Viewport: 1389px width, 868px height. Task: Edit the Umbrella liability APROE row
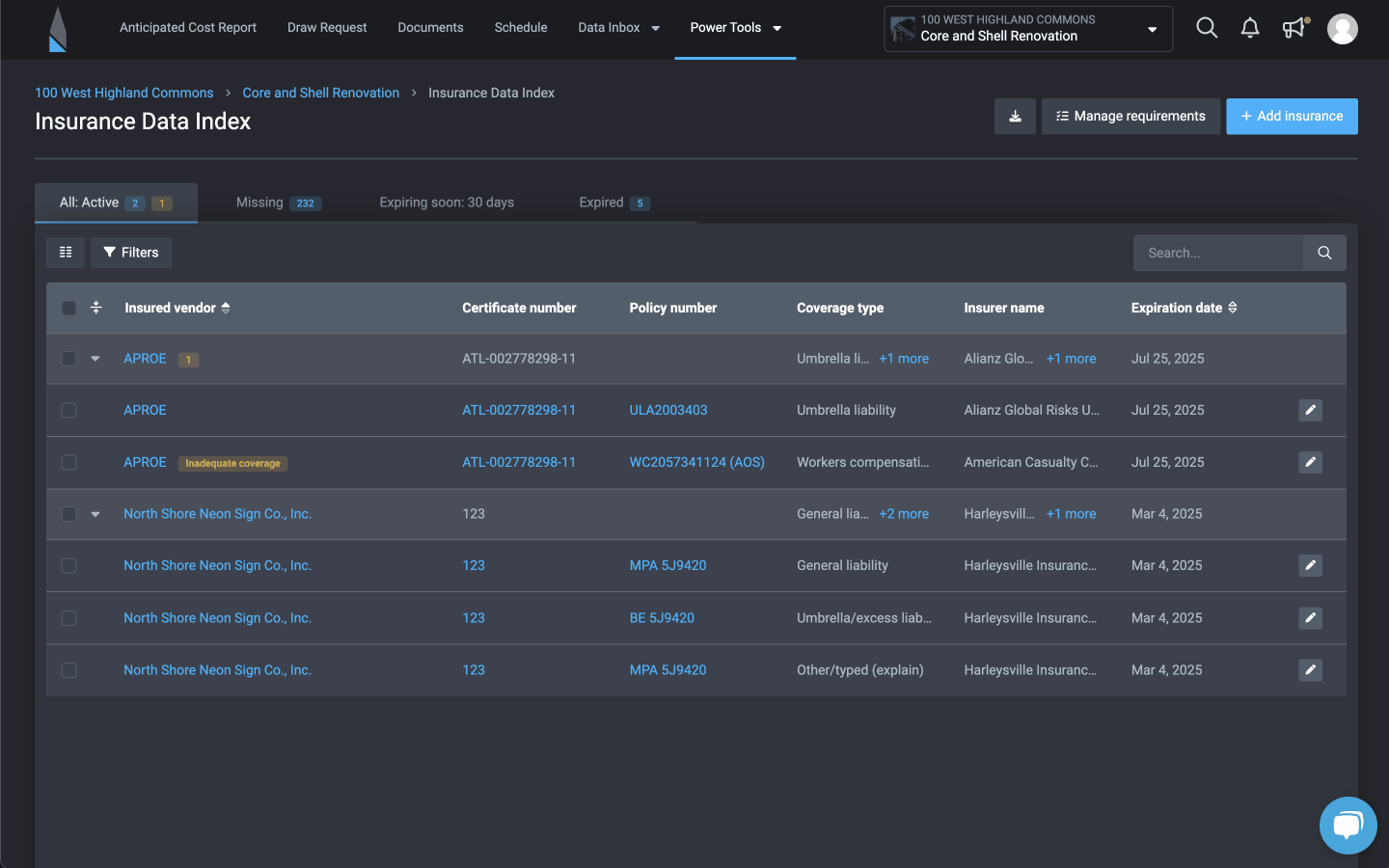point(1310,410)
